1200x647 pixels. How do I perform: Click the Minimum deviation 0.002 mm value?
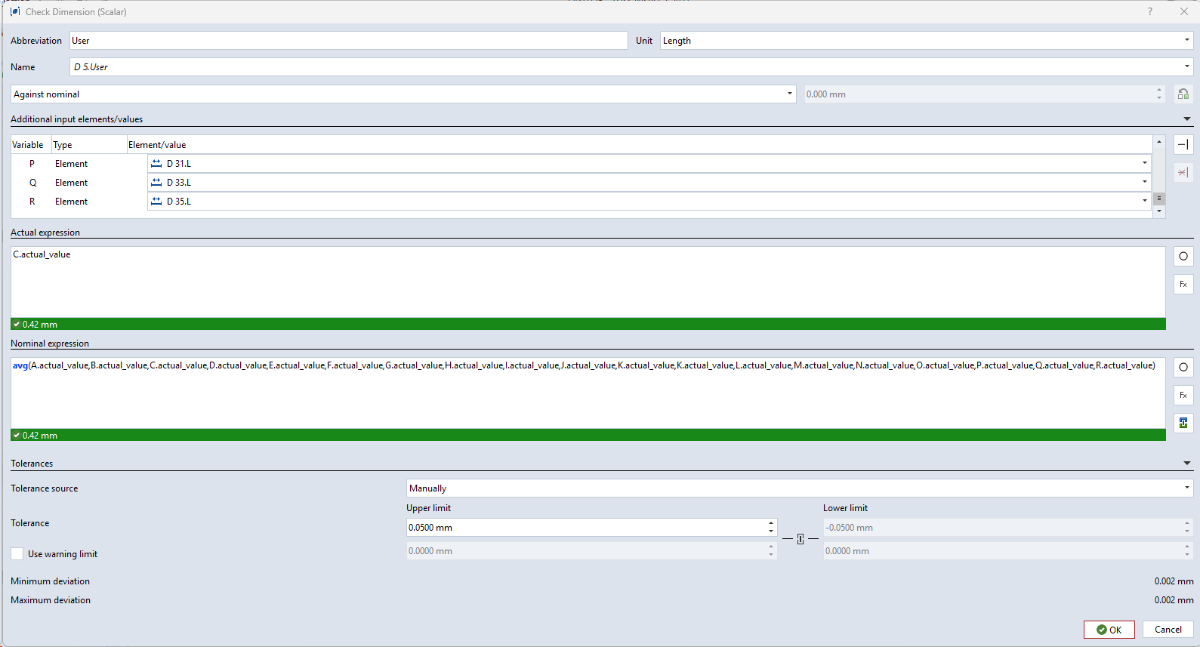1172,581
